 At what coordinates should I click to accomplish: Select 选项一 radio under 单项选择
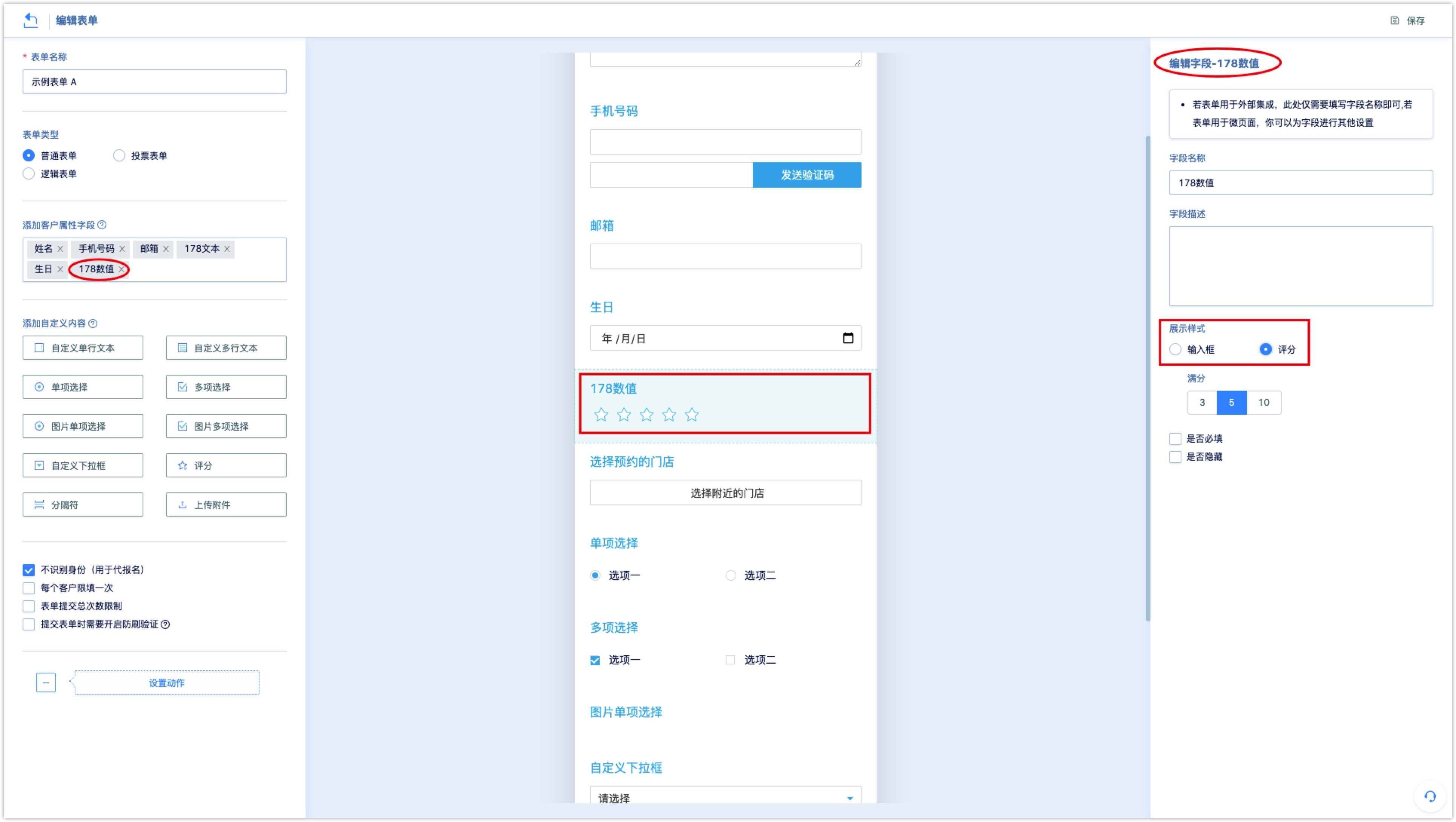[x=595, y=575]
